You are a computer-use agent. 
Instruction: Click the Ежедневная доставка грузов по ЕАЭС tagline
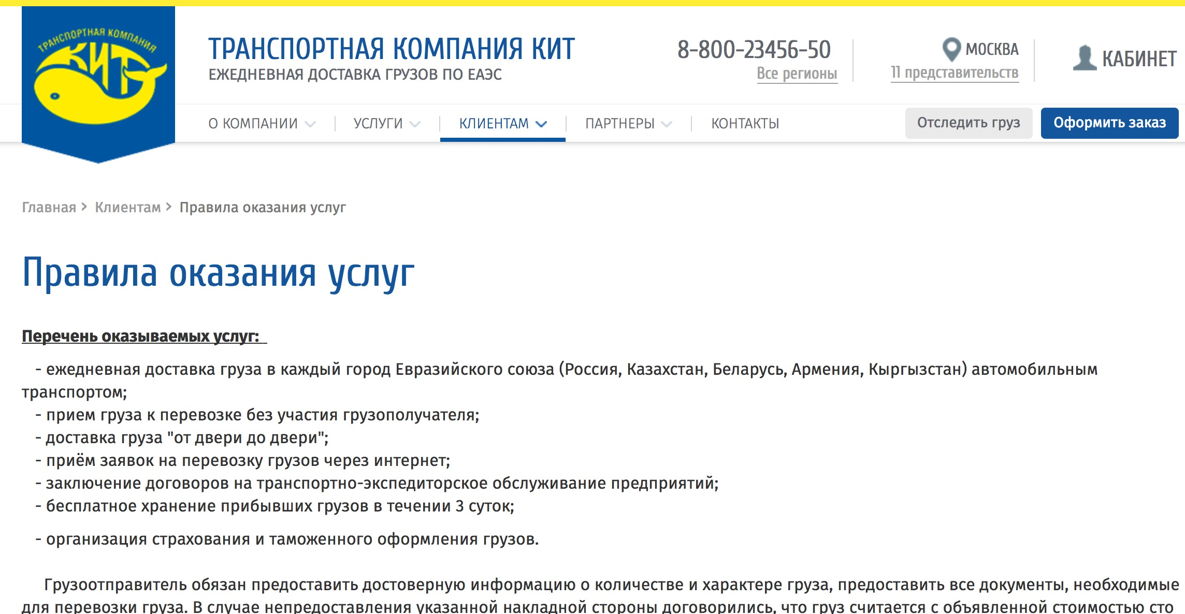pyautogui.click(x=355, y=75)
